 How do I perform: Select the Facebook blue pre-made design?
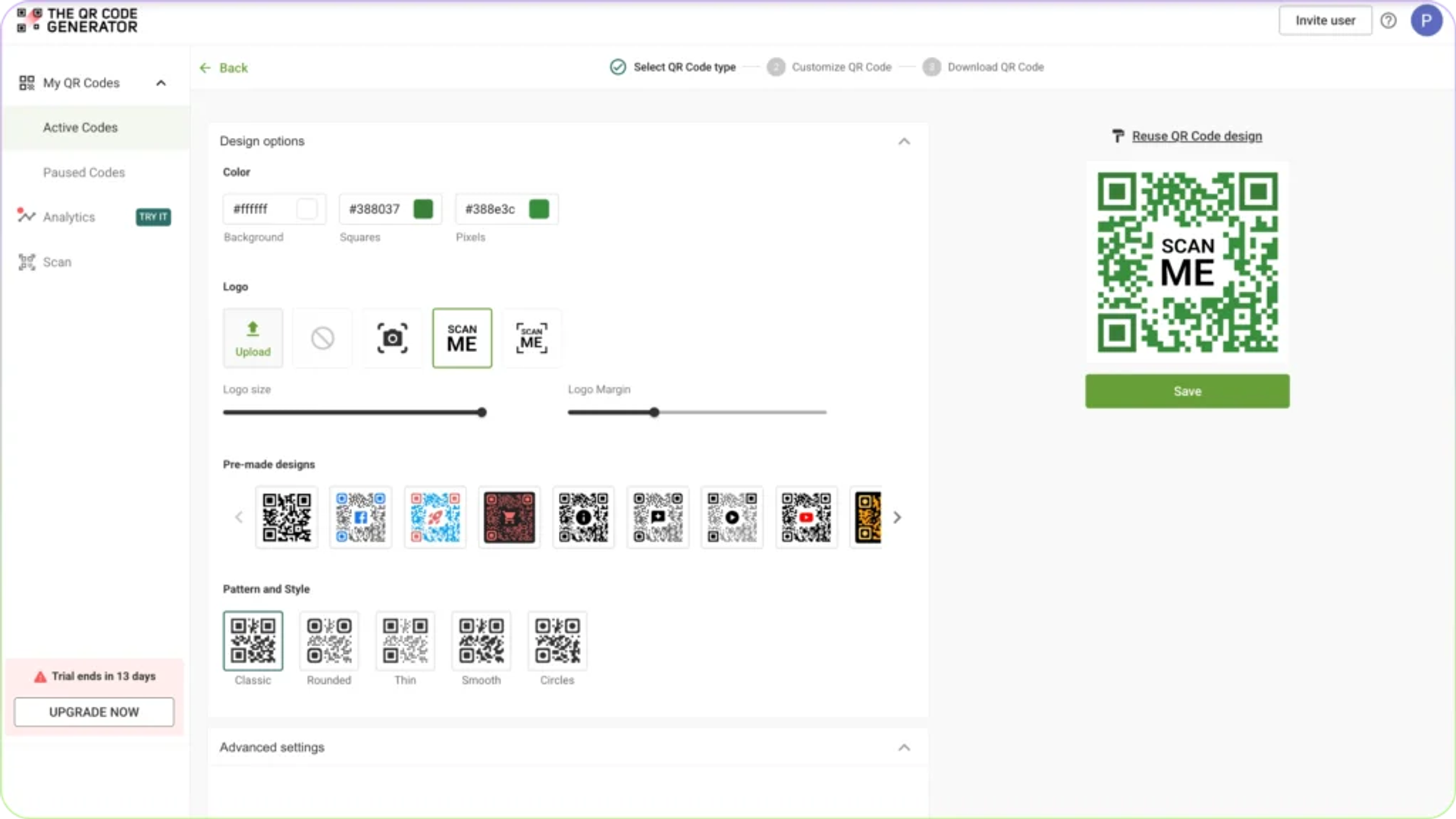pos(361,517)
